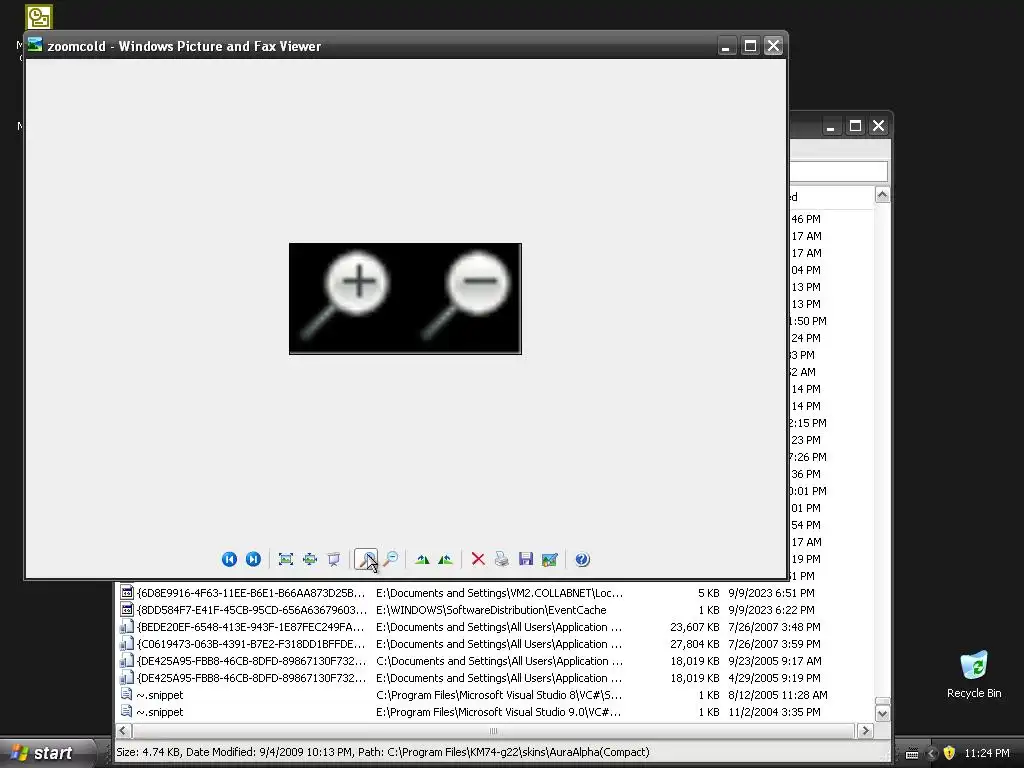Select {DE425A95... row on E: drive
Image resolution: width=1024 pixels, height=768 pixels.
coord(495,678)
